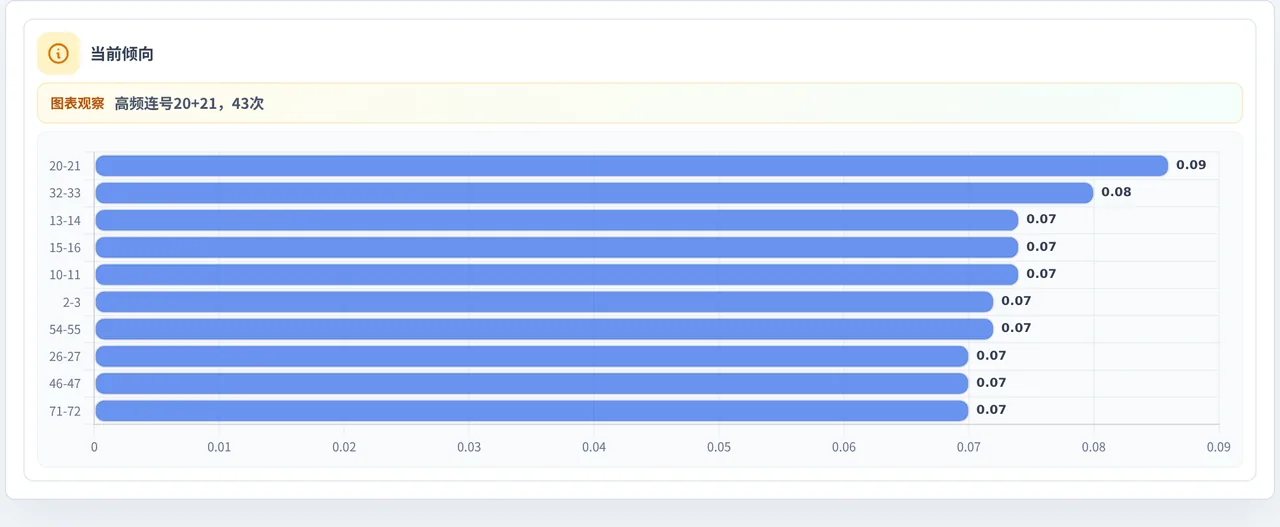Click the 15-16 horizontal bar
The width and height of the screenshot is (1280, 527).
point(556,247)
